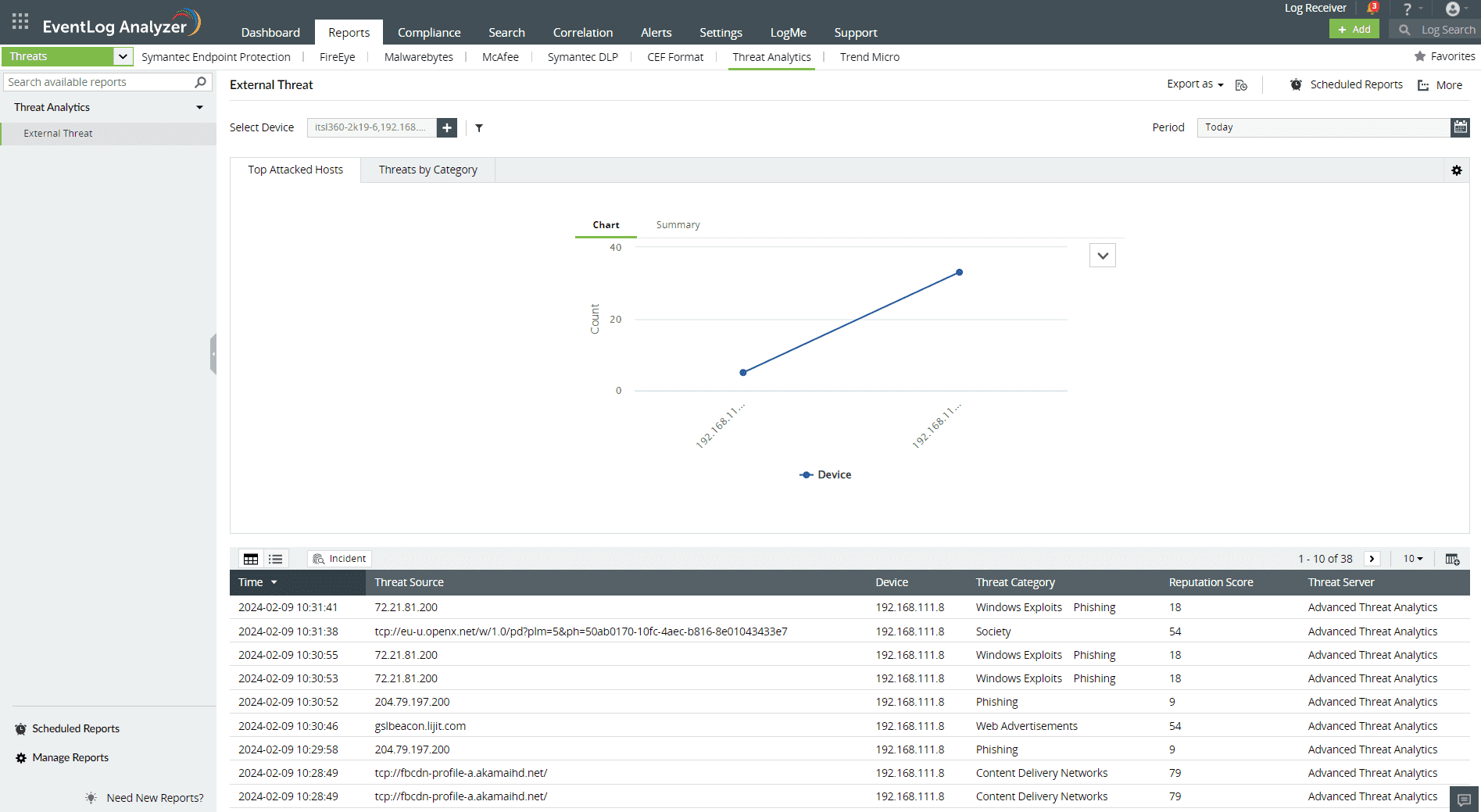
Task: Switch to table grid view icon
Action: pyautogui.click(x=251, y=559)
